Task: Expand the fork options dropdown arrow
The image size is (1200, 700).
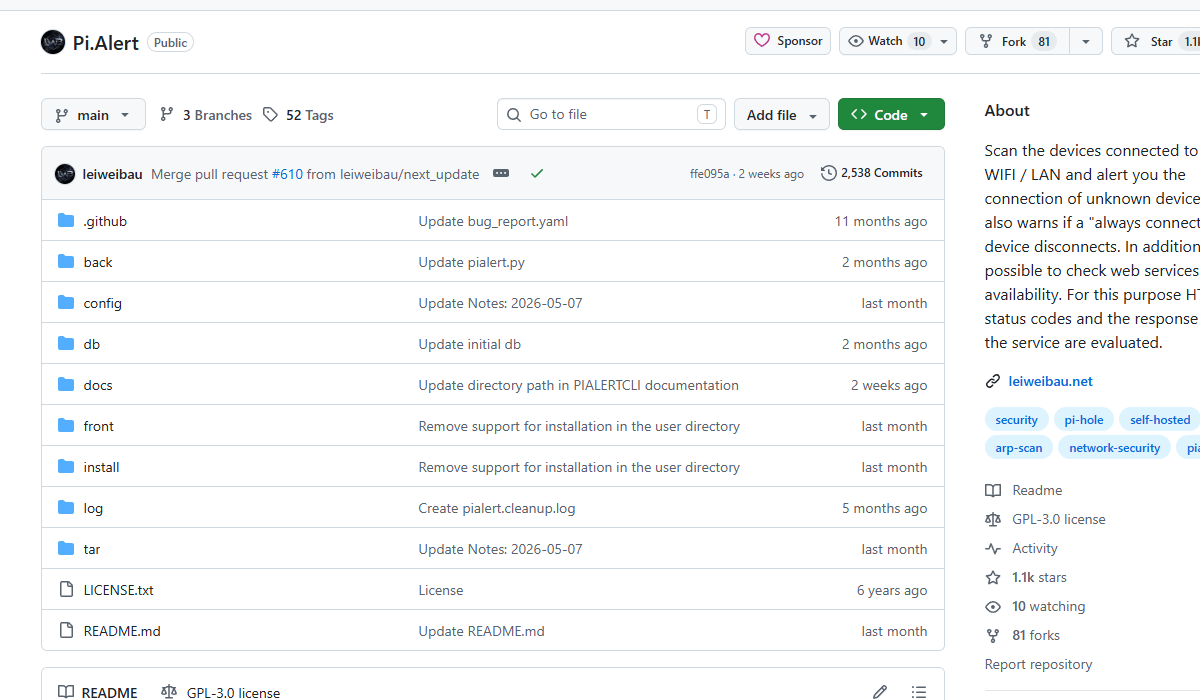Action: click(1086, 41)
